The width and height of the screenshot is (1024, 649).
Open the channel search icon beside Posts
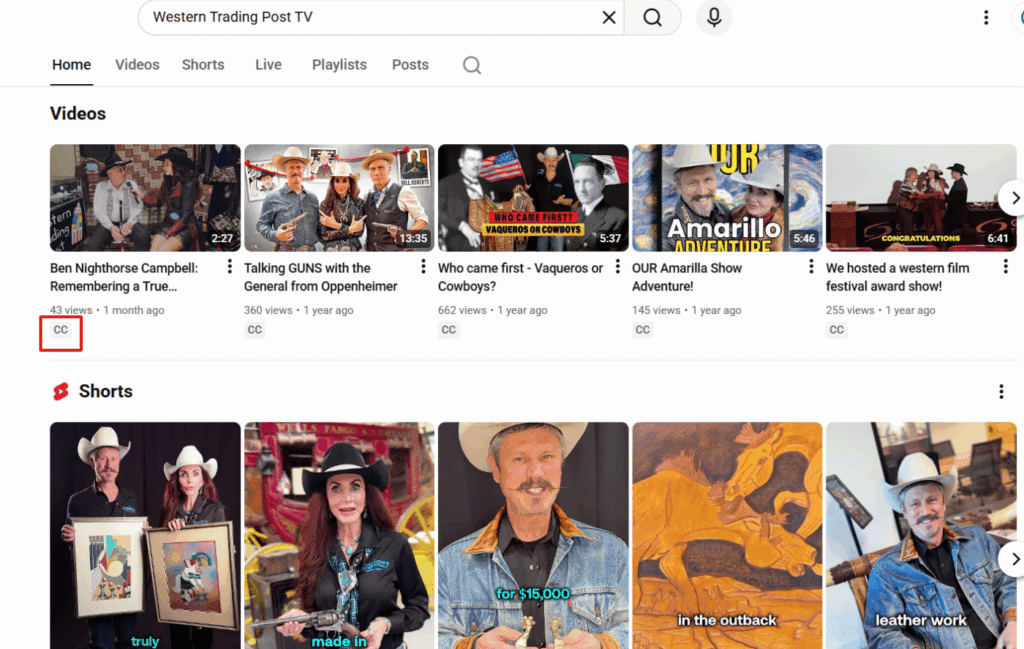472,65
